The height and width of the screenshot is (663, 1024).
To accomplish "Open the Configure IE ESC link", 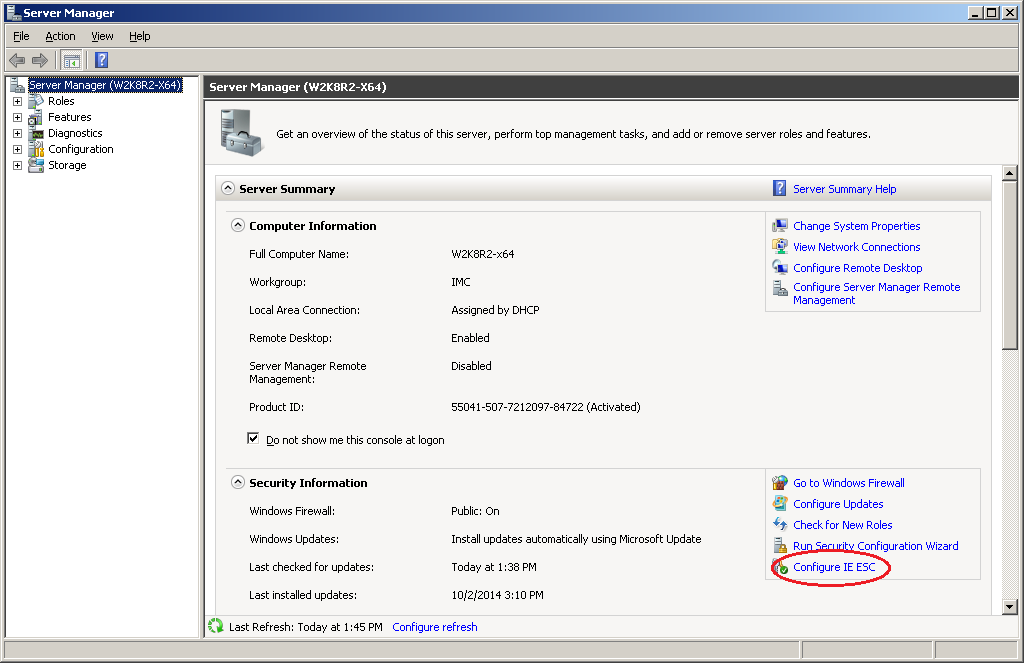I will (x=834, y=567).
